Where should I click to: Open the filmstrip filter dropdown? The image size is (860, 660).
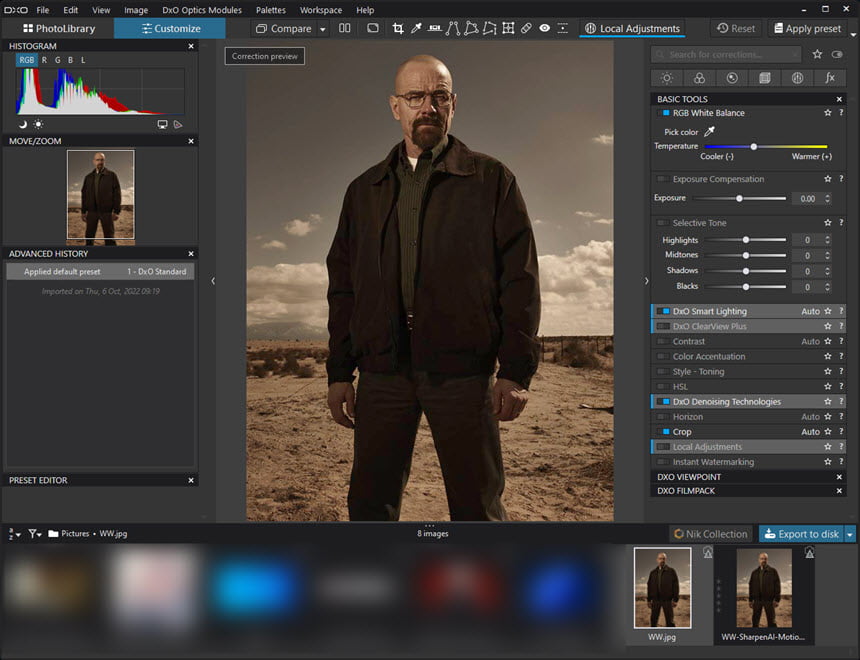[35, 533]
